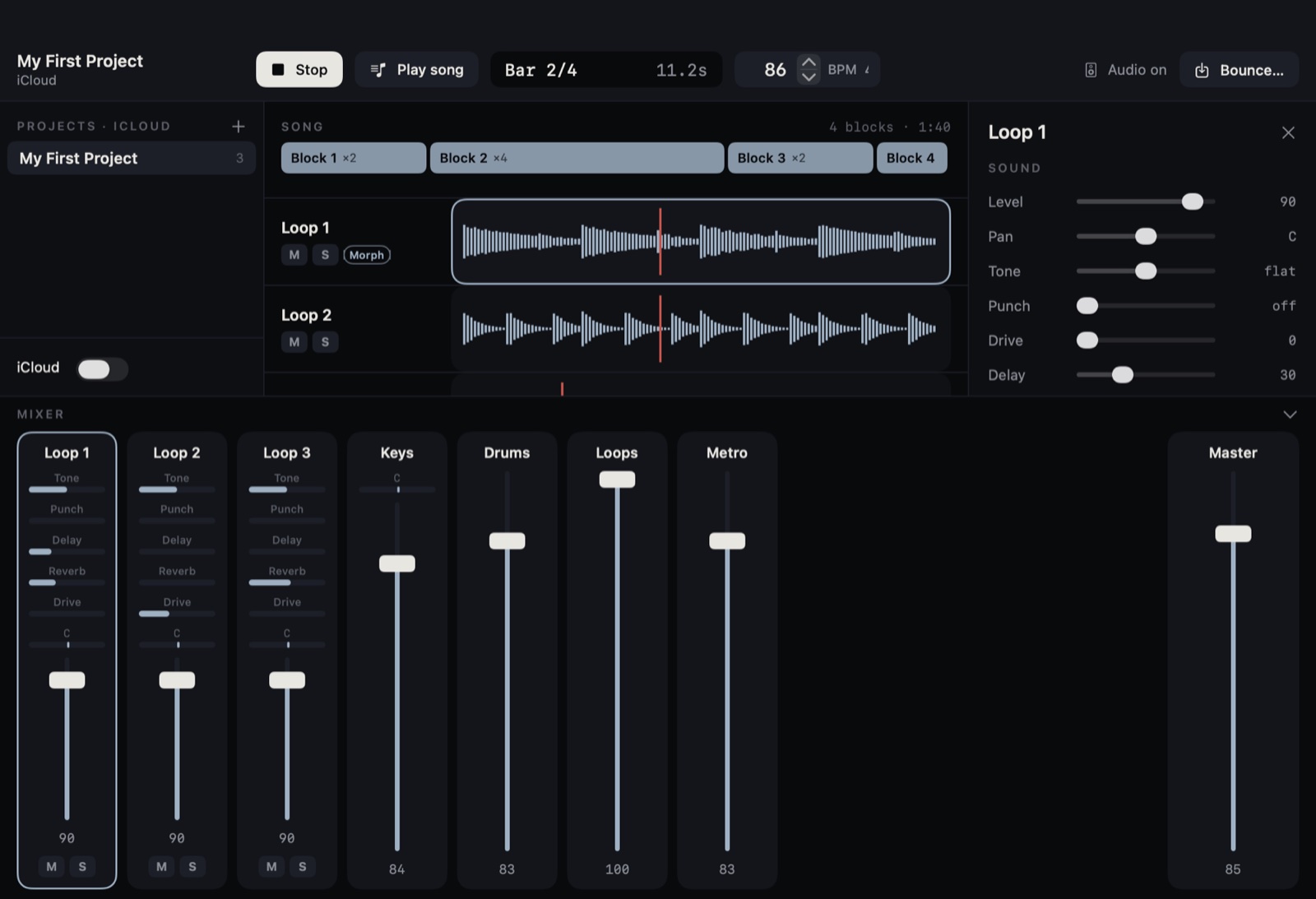Add a new project with plus icon
The height and width of the screenshot is (899, 1316).
pyautogui.click(x=239, y=126)
